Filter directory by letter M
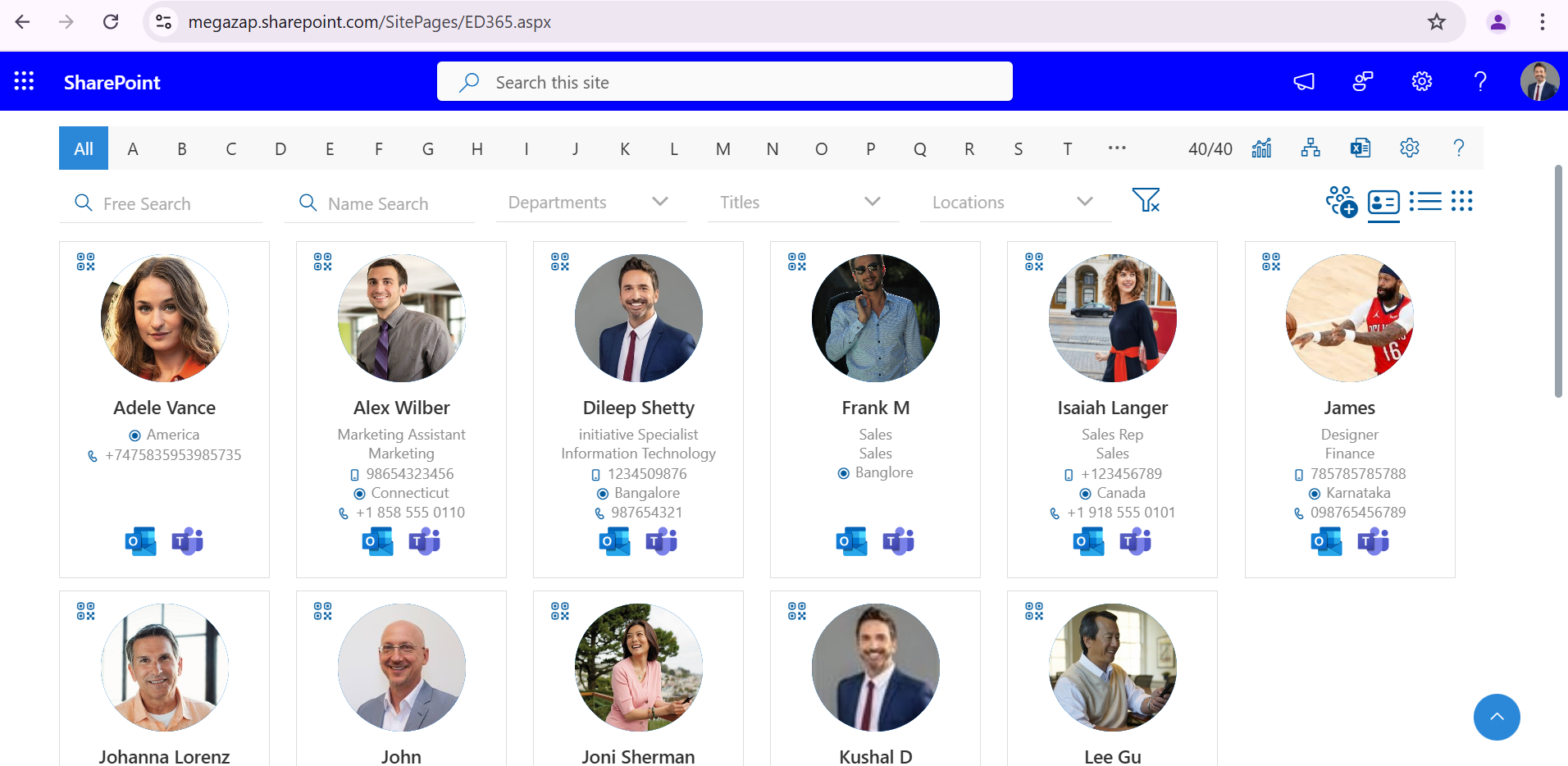This screenshot has width=1568, height=766. 723,148
